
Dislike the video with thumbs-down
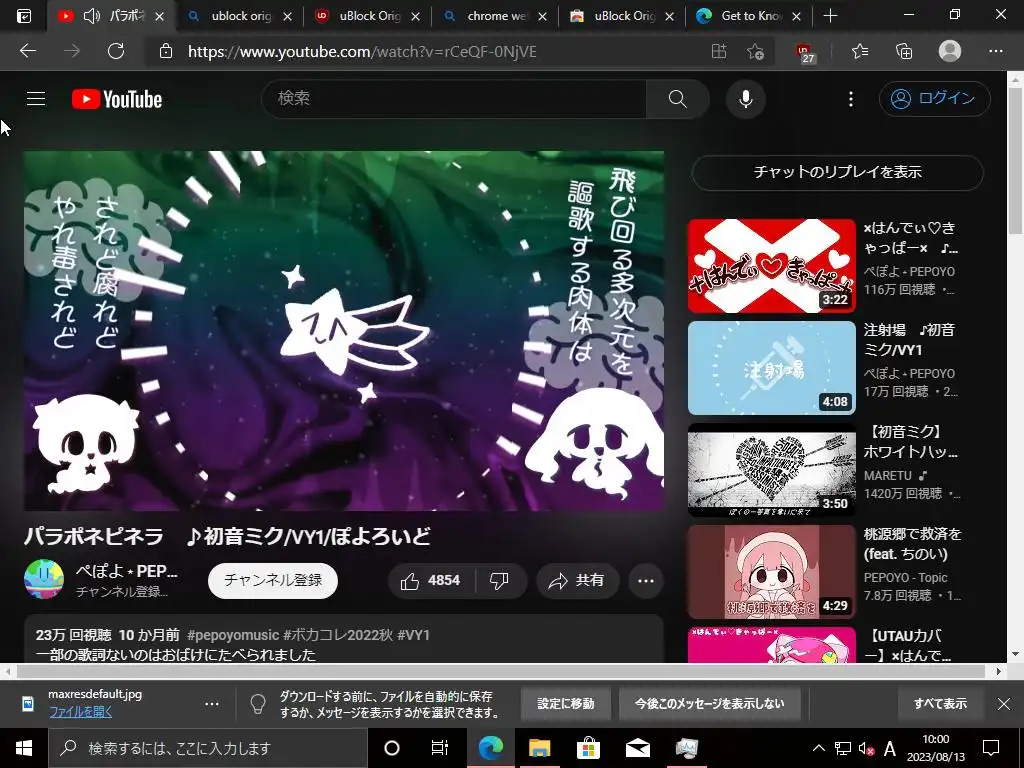click(x=500, y=581)
